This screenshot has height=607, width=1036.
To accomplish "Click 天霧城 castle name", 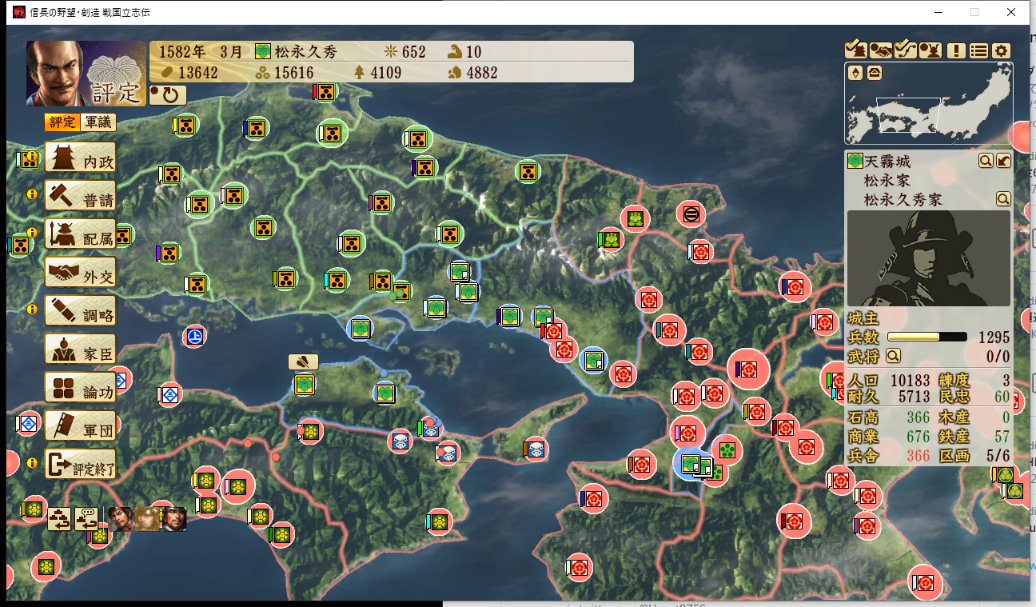I will pos(887,161).
